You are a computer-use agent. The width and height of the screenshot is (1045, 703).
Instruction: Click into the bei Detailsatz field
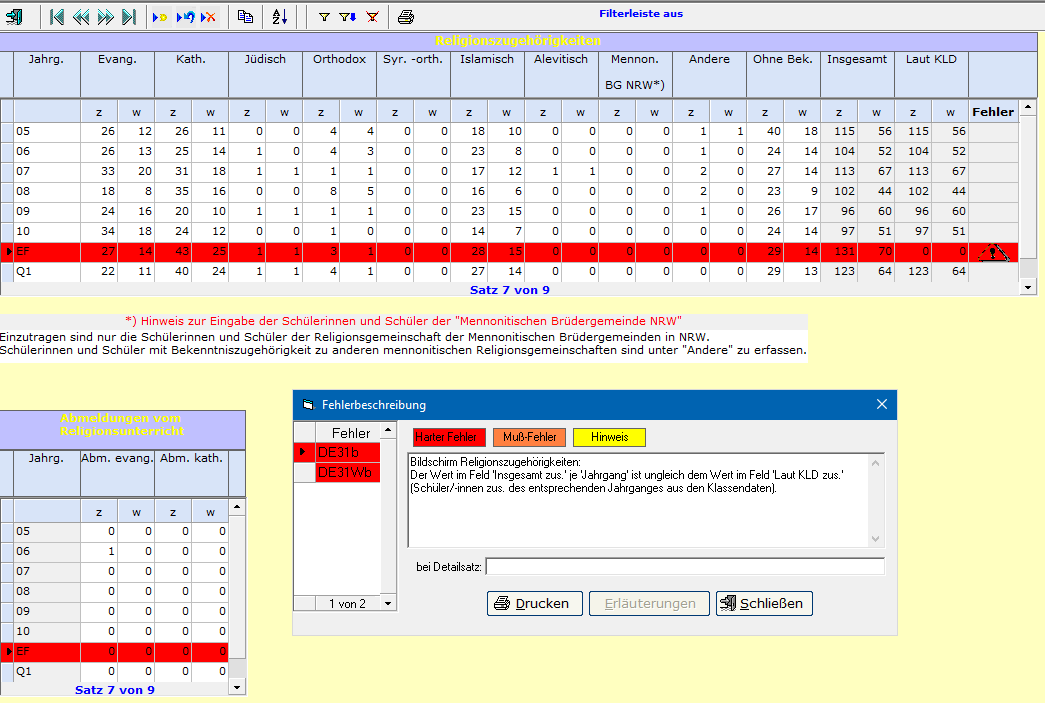[685, 567]
